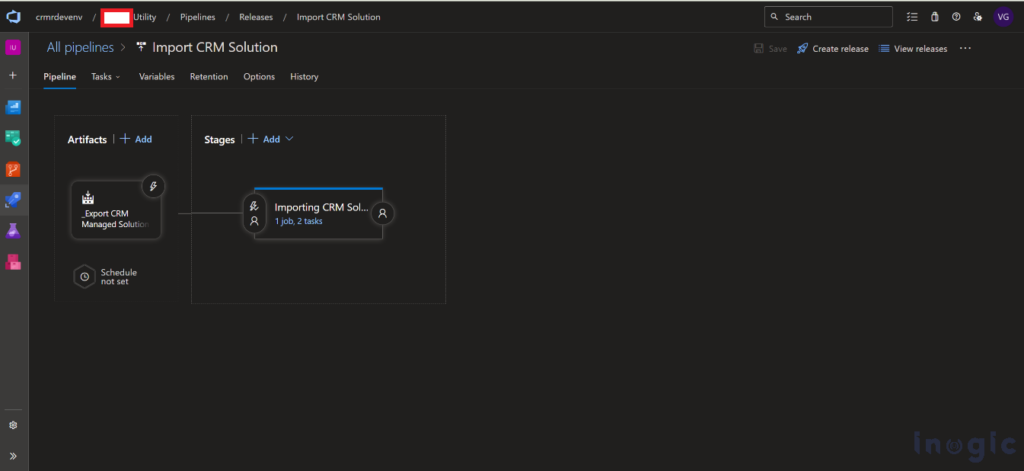Open the VG user profile avatar

1003,17
